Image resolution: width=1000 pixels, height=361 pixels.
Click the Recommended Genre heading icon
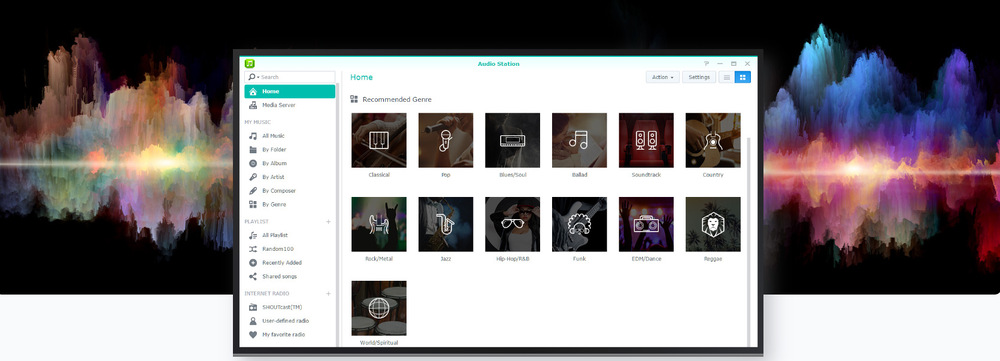354,99
